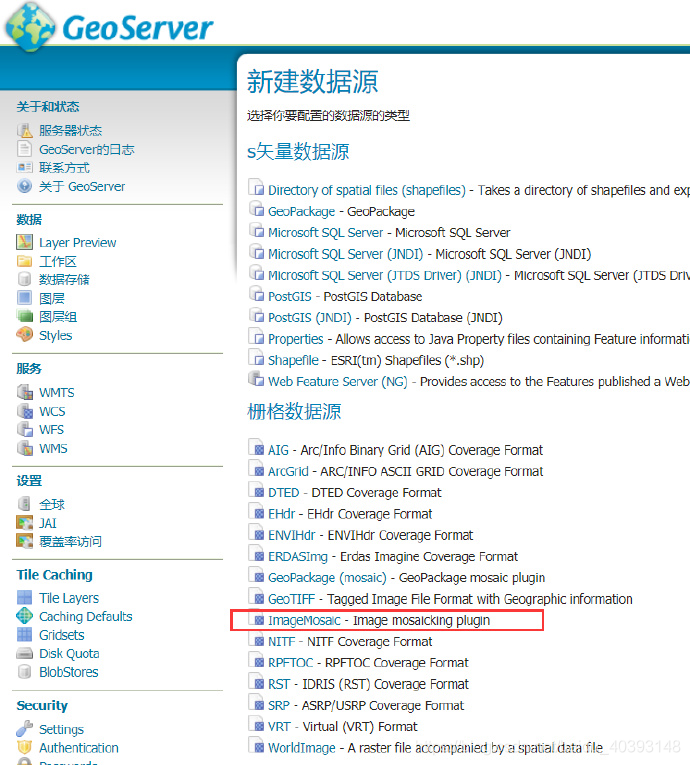Click the 关于 GeoServer help icon
The height and width of the screenshot is (765, 690).
click(x=24, y=186)
